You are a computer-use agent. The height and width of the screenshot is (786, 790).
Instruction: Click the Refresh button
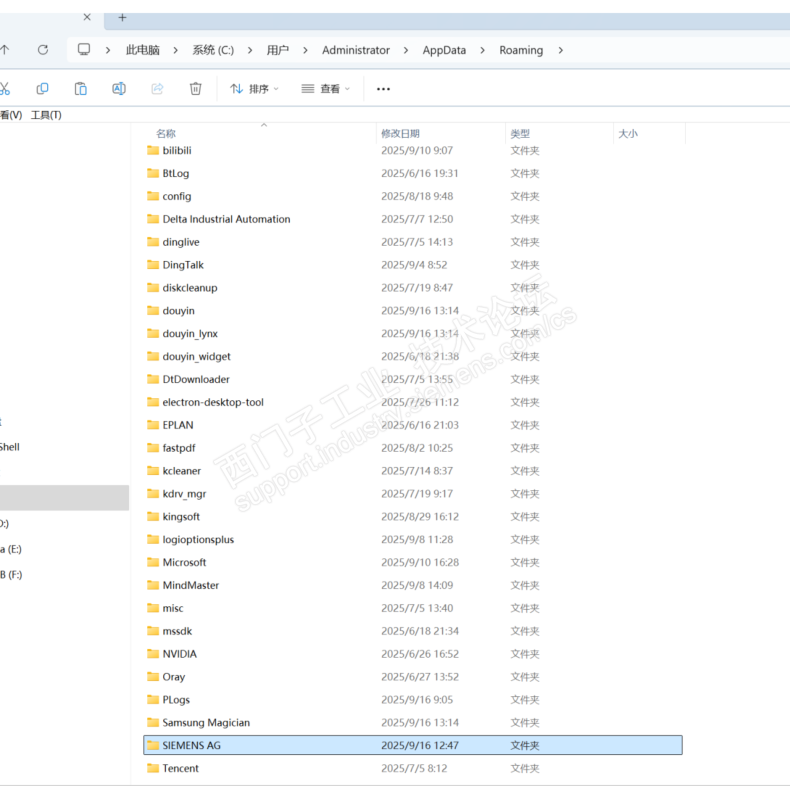pyautogui.click(x=43, y=50)
